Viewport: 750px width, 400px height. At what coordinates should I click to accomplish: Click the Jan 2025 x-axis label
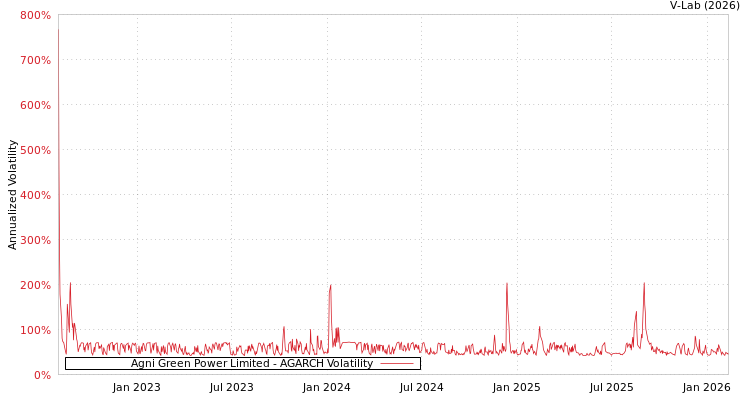pos(517,387)
